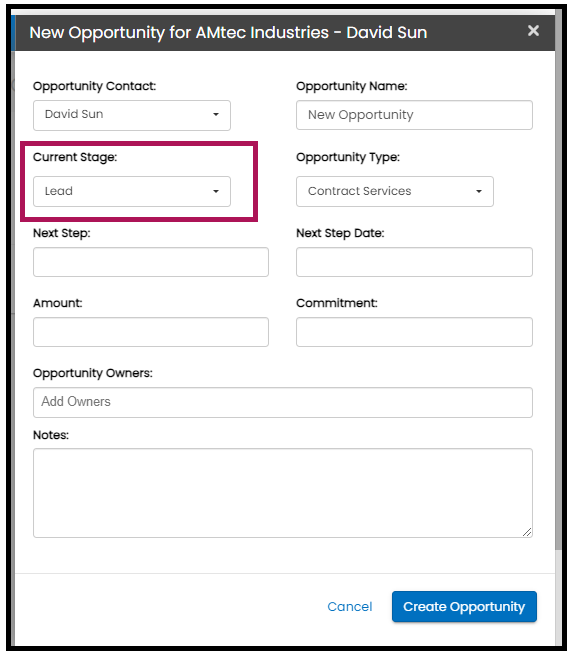Click the Notes resize handle

tap(527, 532)
